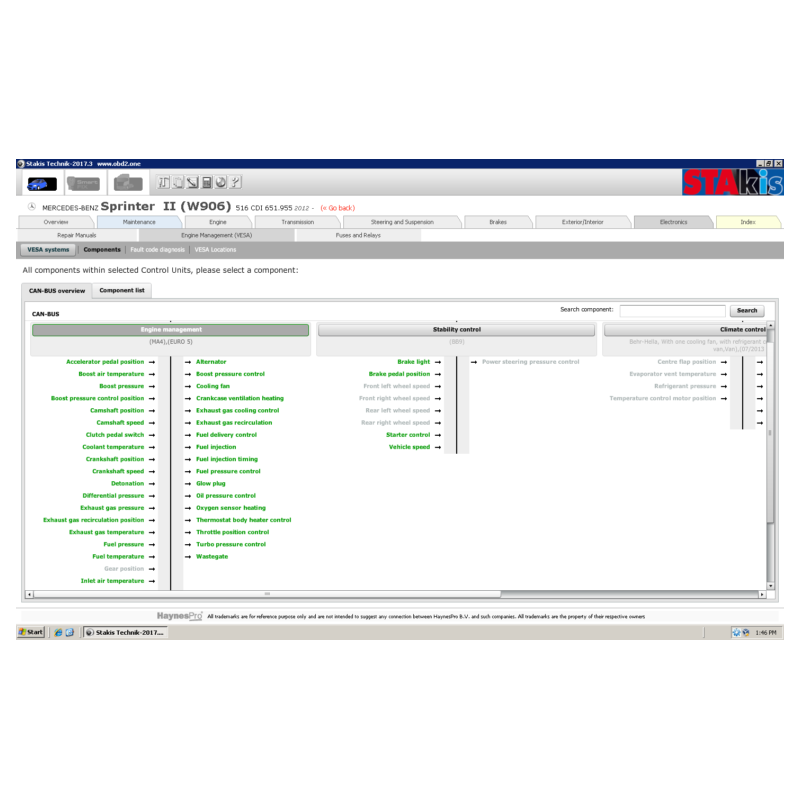Select the pen/marker toolbar icon
Image resolution: width=800 pixels, height=800 pixels.
coord(192,182)
